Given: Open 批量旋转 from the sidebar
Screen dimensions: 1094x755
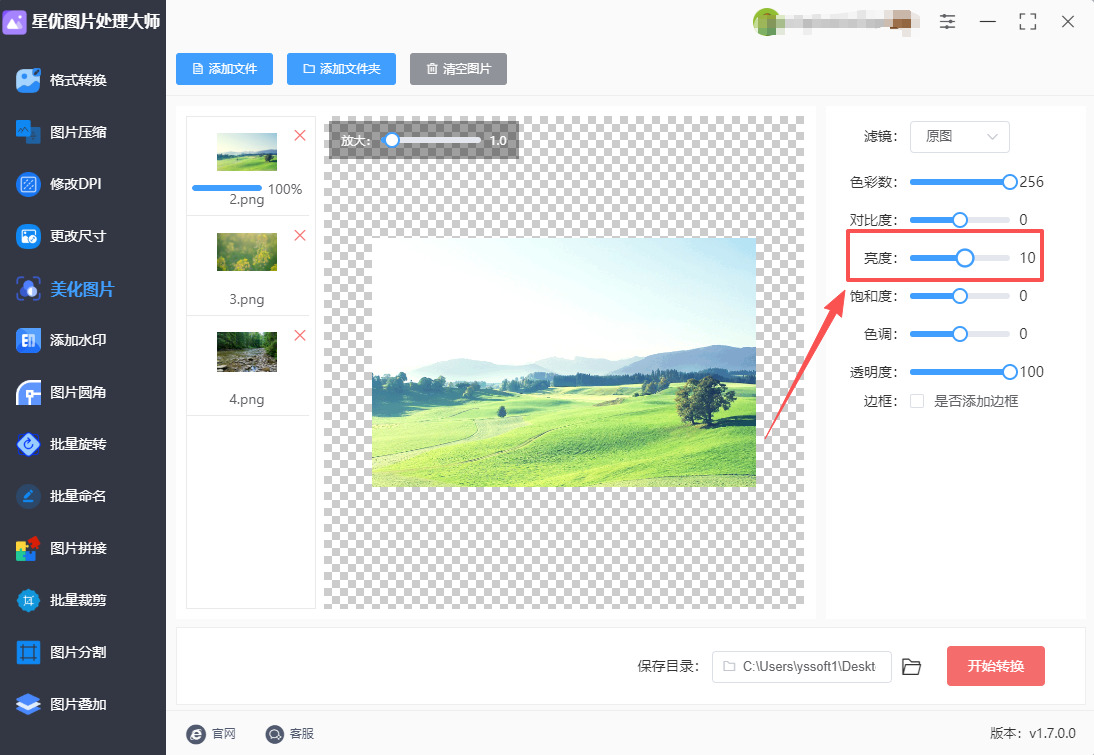Looking at the screenshot, I should point(61,444).
